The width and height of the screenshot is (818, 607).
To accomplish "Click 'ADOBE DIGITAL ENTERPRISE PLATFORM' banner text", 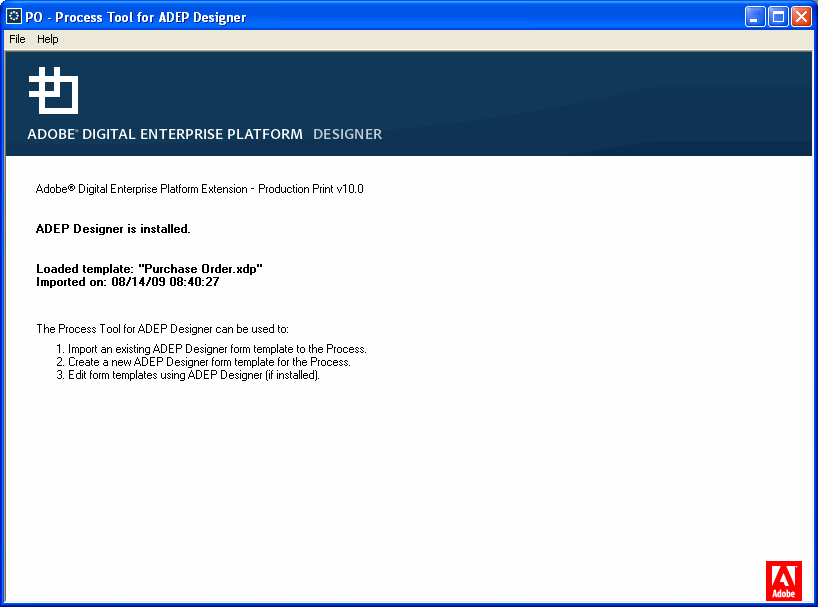I will [165, 134].
